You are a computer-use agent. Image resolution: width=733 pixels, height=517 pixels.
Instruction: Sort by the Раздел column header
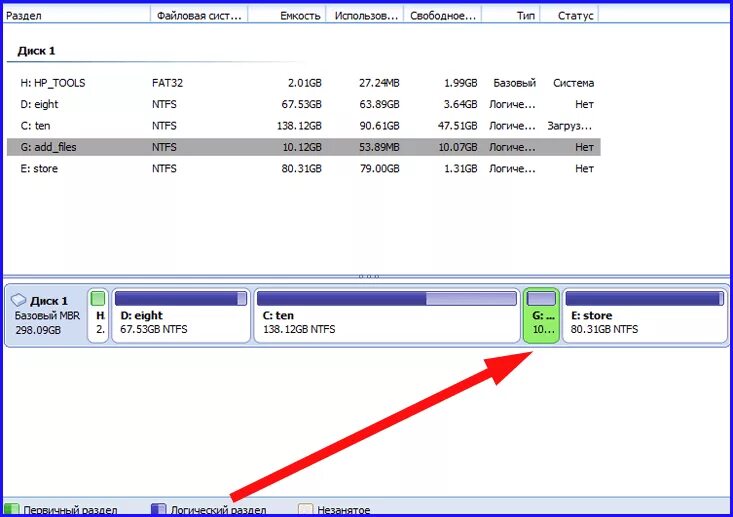(x=80, y=15)
